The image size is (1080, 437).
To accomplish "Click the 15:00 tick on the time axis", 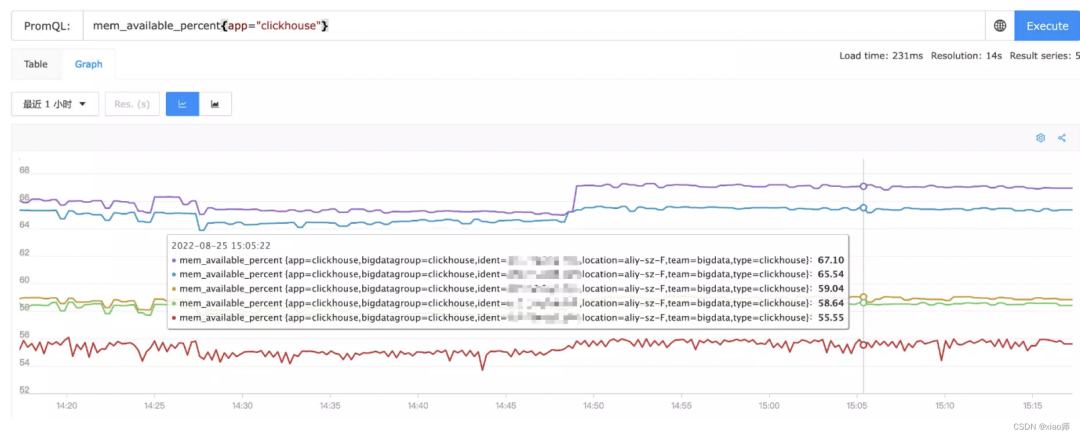I will [x=769, y=406].
